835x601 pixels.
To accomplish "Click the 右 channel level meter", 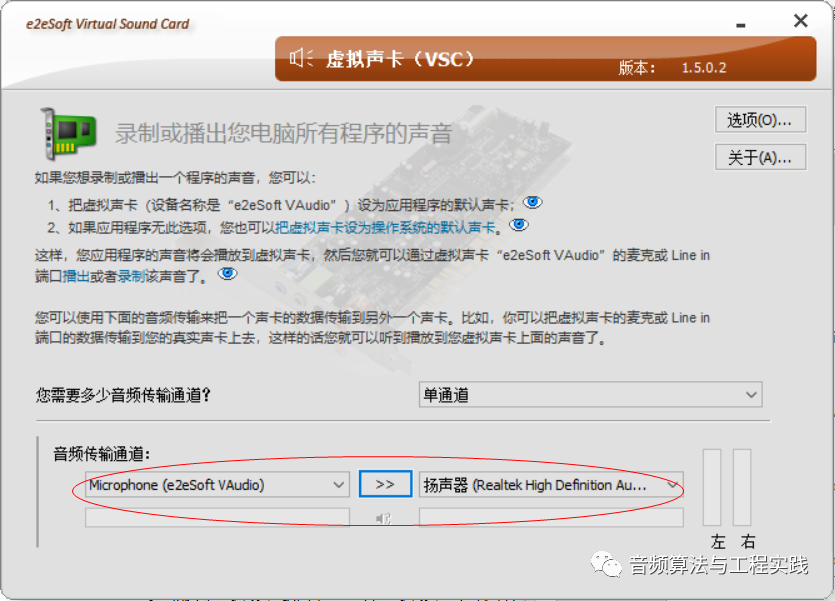I will [x=742, y=488].
